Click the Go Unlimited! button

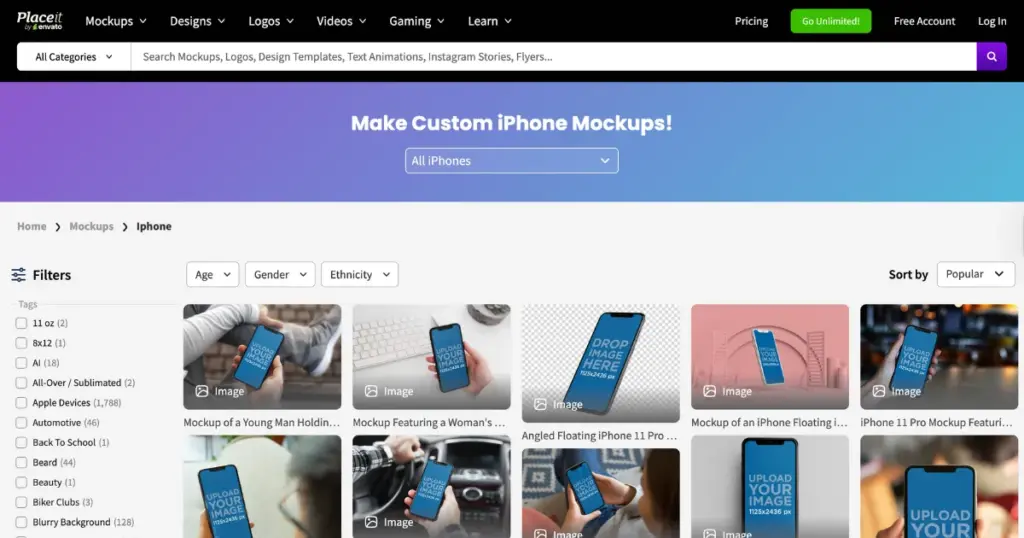831,21
